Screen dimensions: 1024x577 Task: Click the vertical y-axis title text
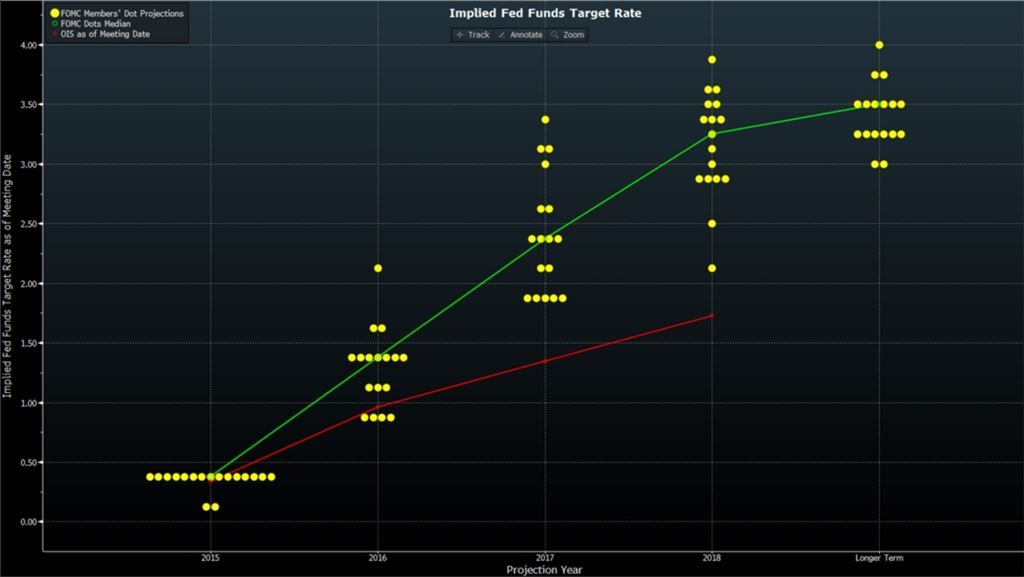coord(8,275)
